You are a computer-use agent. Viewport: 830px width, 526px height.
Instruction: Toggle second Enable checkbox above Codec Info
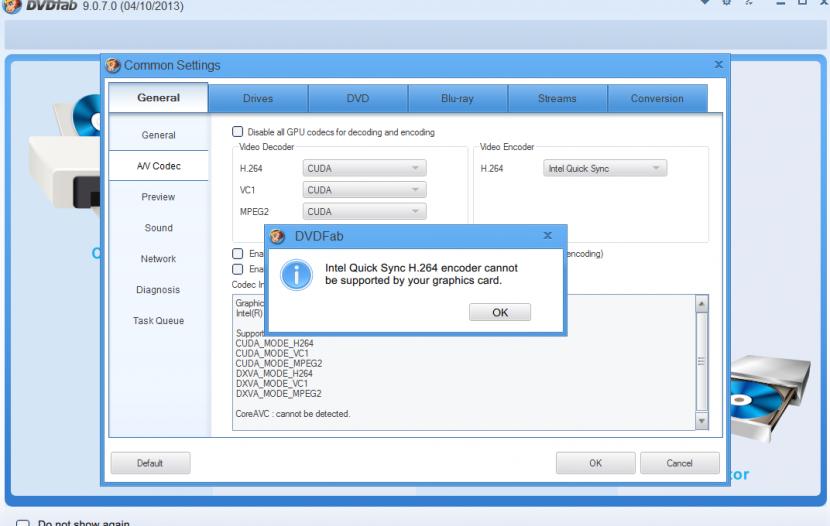[x=238, y=269]
